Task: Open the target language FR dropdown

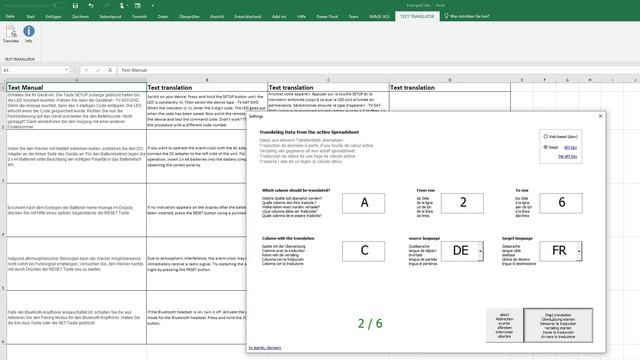Action: 579,251
